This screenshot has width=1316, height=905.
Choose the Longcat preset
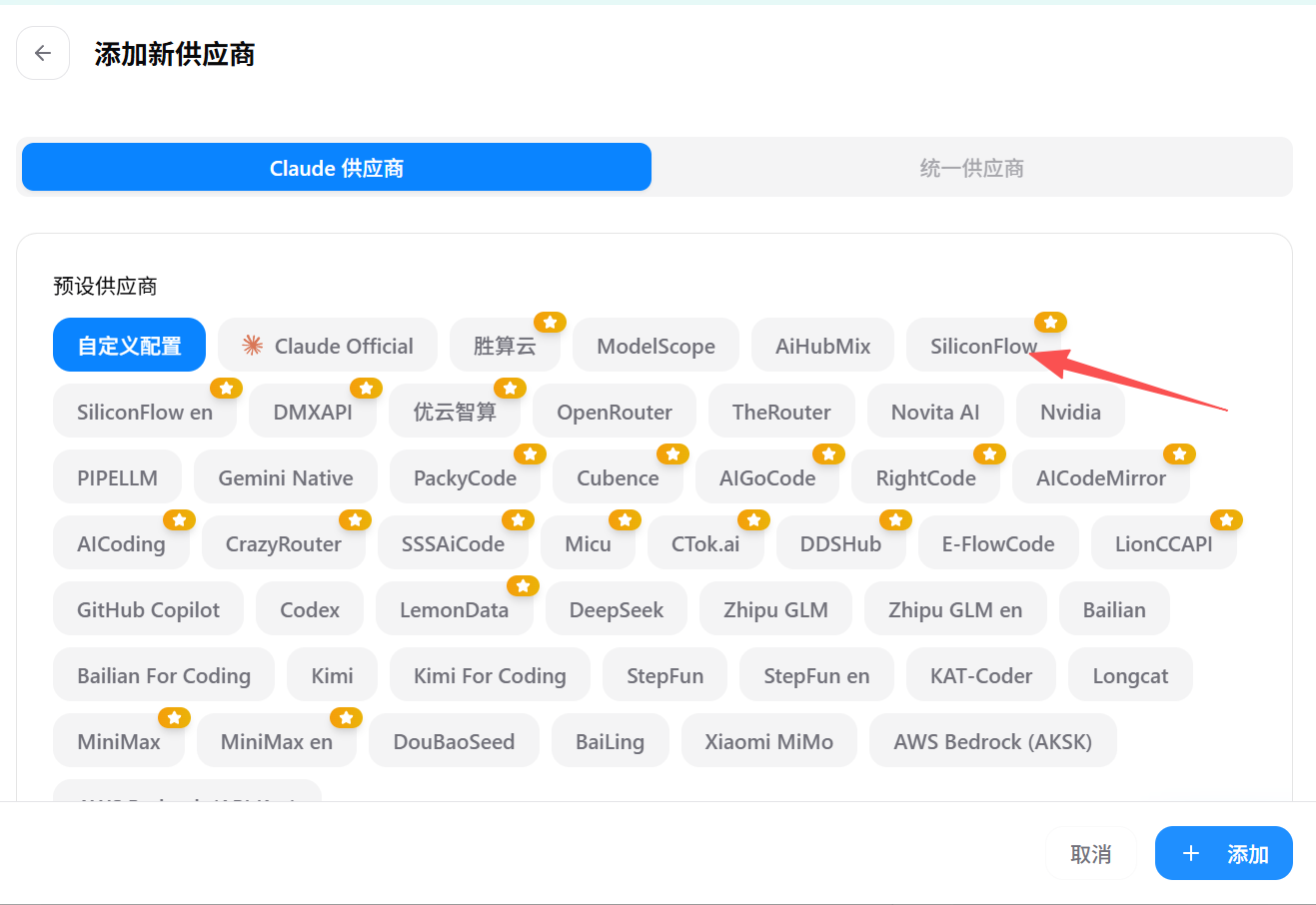1130,675
